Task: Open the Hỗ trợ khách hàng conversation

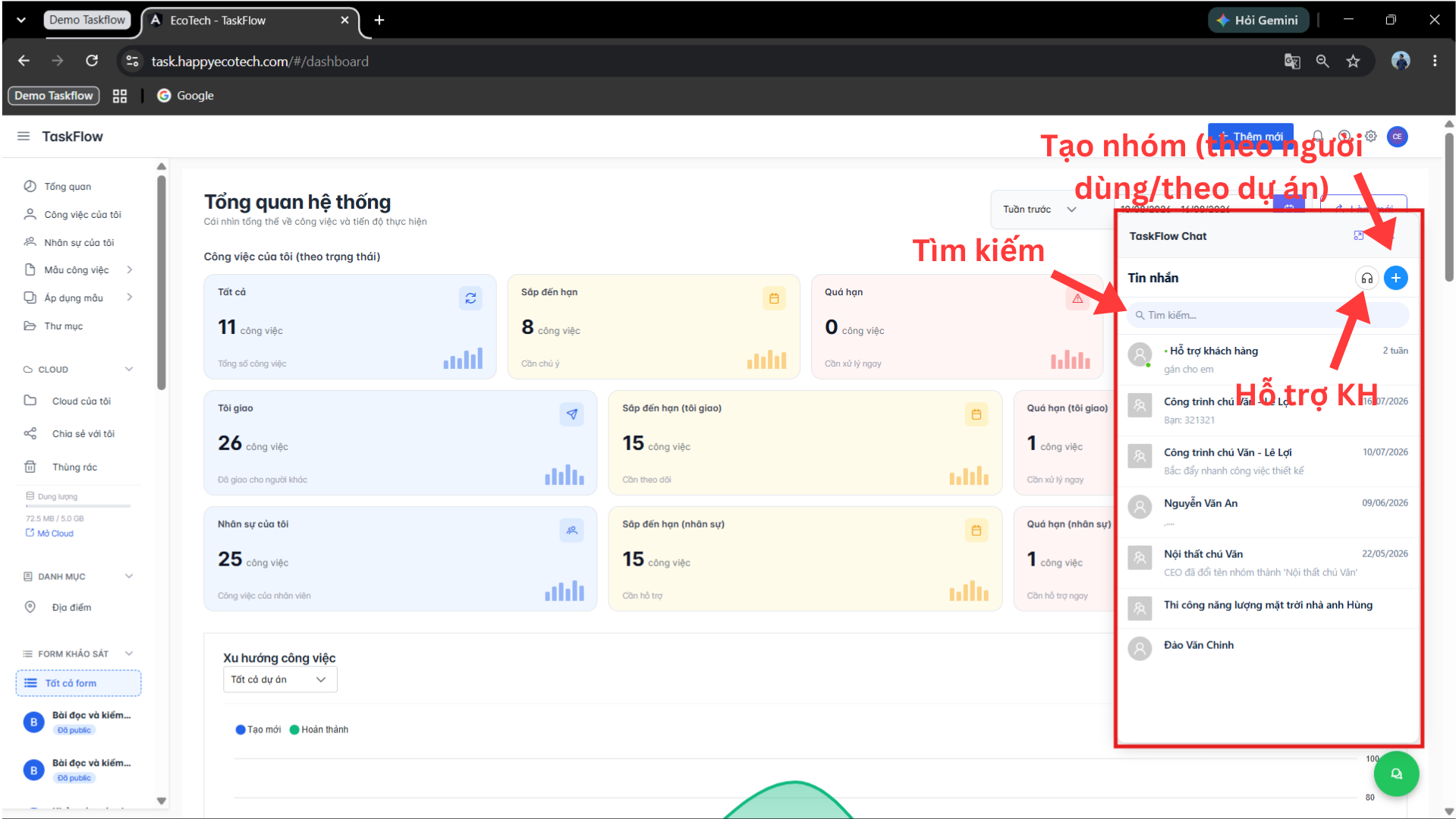Action: tap(1268, 360)
